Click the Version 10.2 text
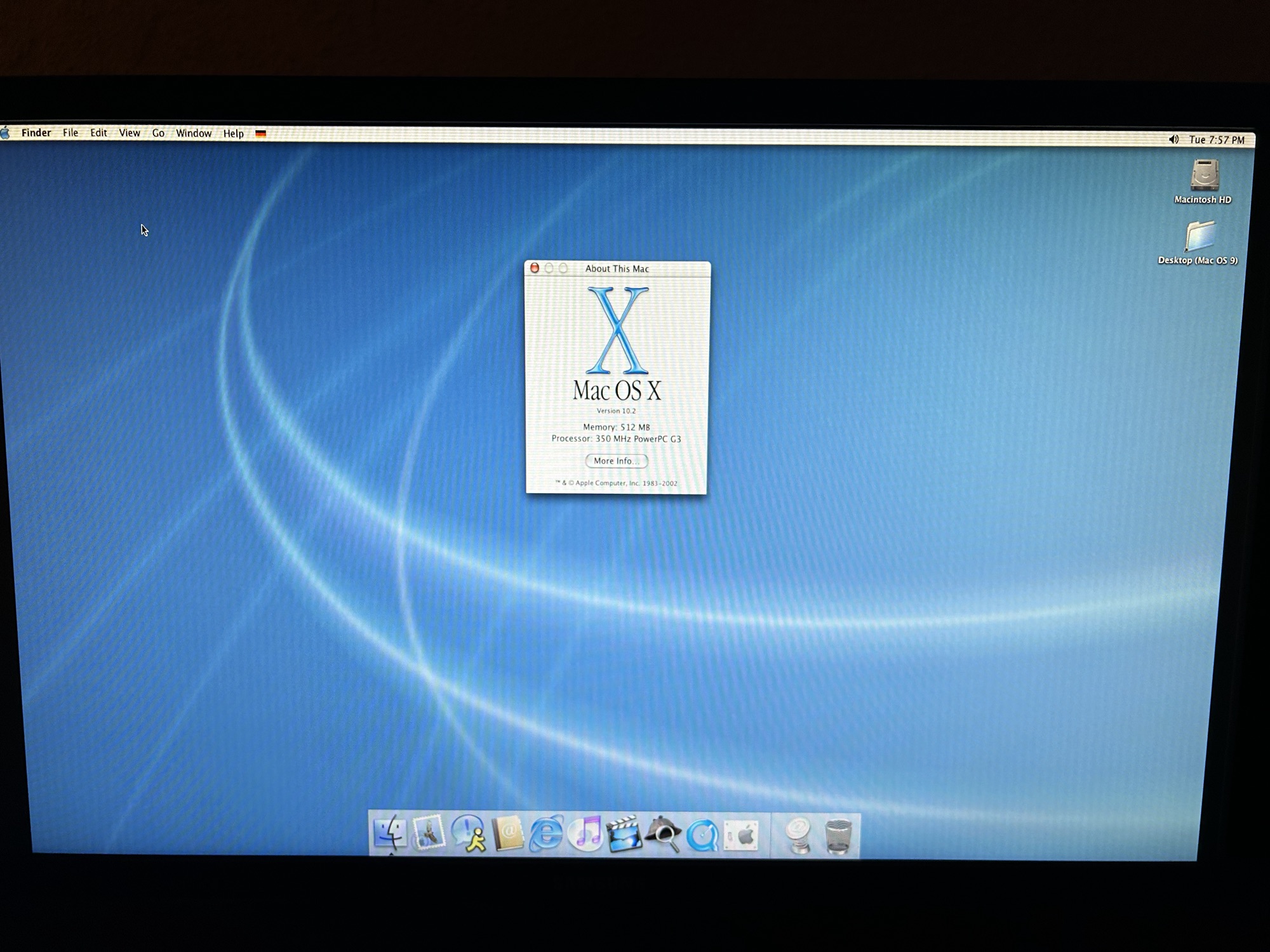 616,411
